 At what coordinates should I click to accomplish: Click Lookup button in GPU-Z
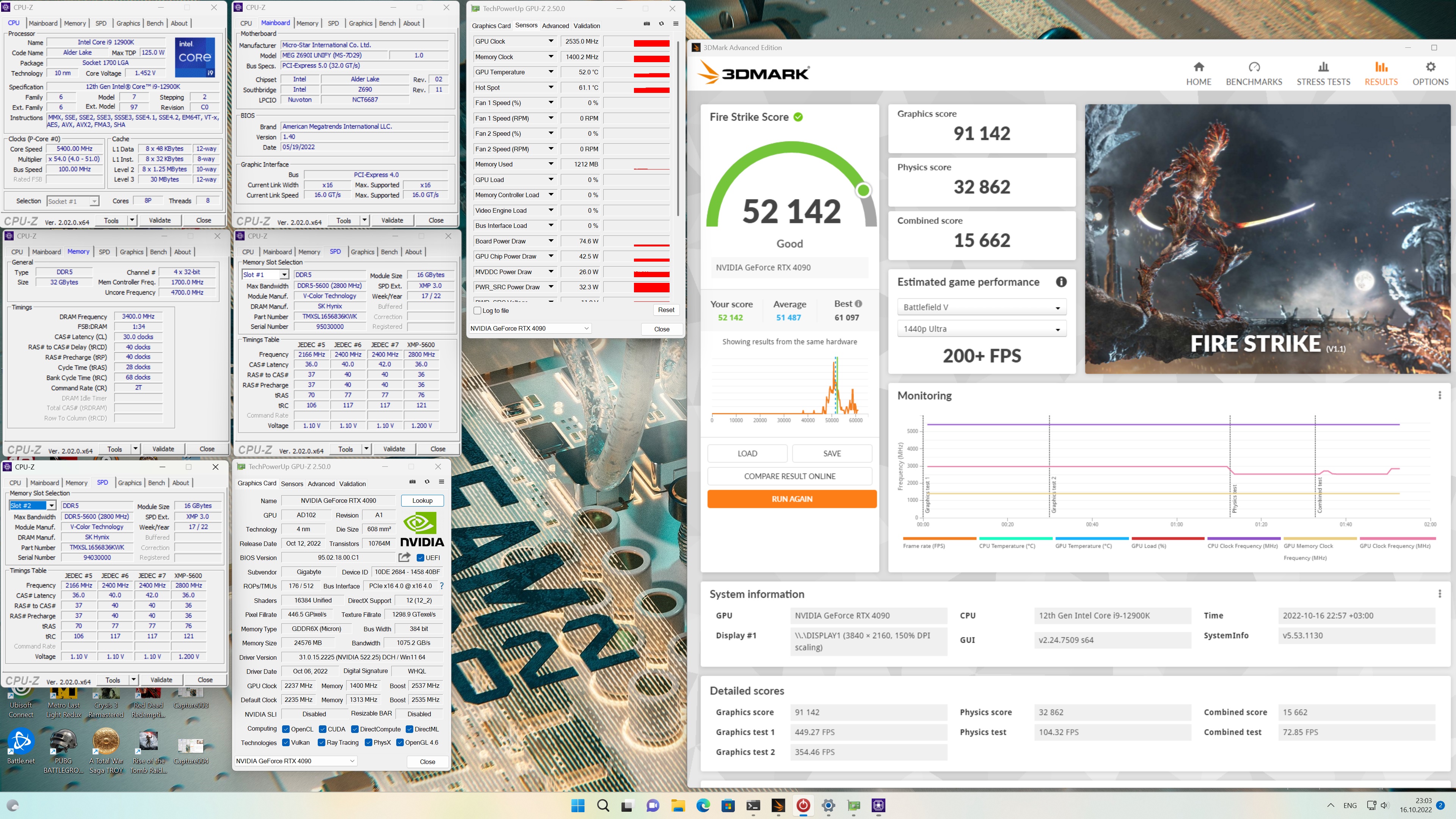tap(422, 500)
